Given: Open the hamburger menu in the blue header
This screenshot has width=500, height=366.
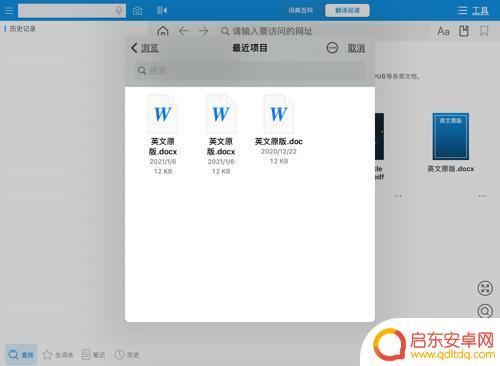Looking at the screenshot, I should [9, 11].
